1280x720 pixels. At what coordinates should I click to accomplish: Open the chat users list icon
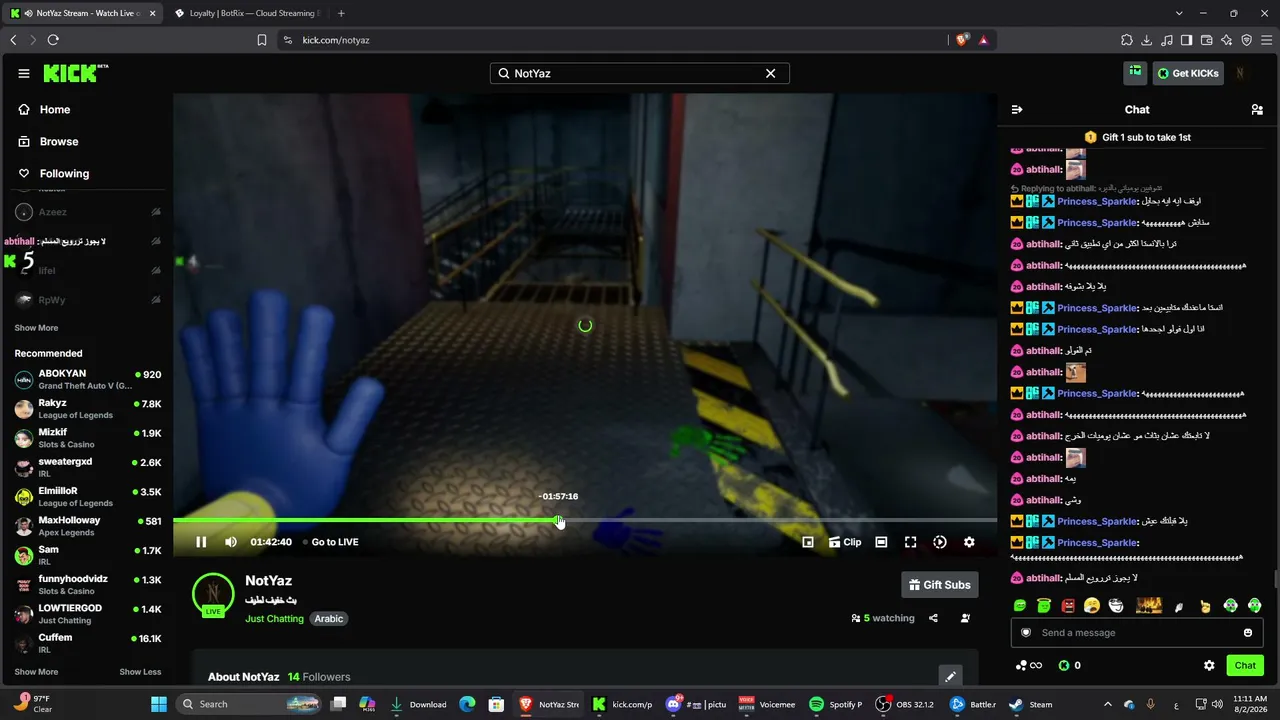pyautogui.click(x=1257, y=110)
